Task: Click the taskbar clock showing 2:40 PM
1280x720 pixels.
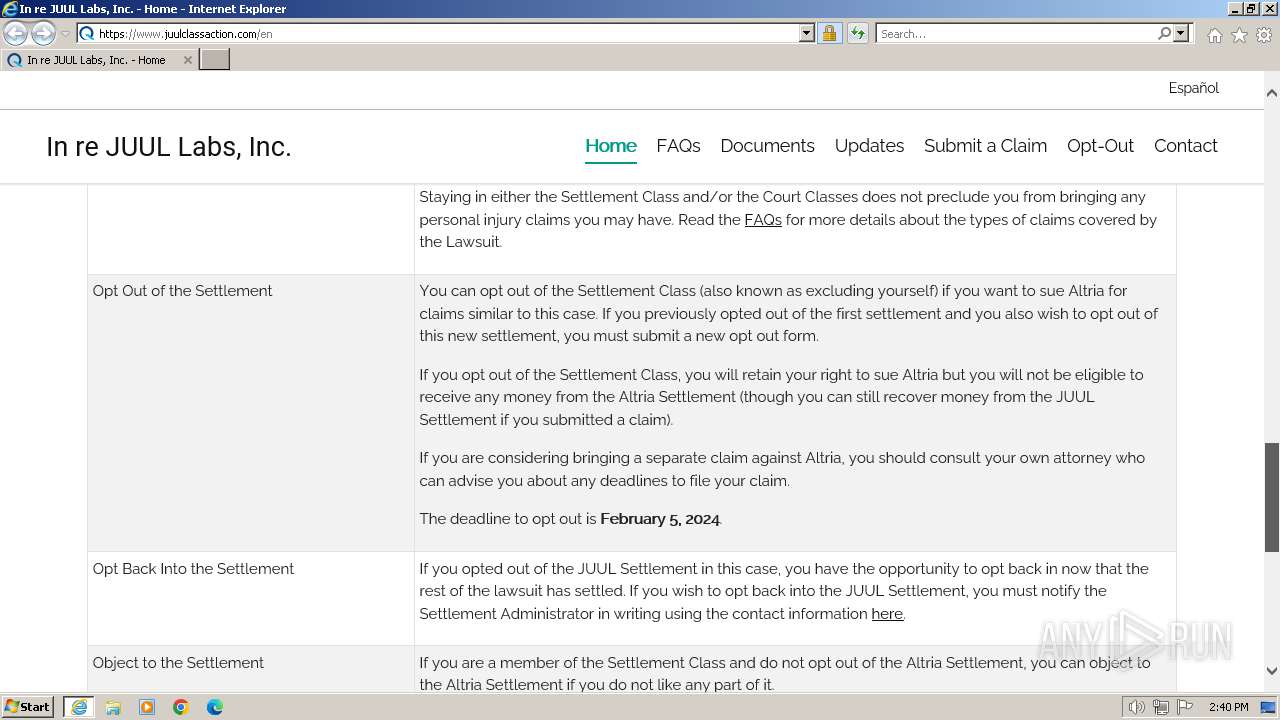Action: (x=1228, y=707)
